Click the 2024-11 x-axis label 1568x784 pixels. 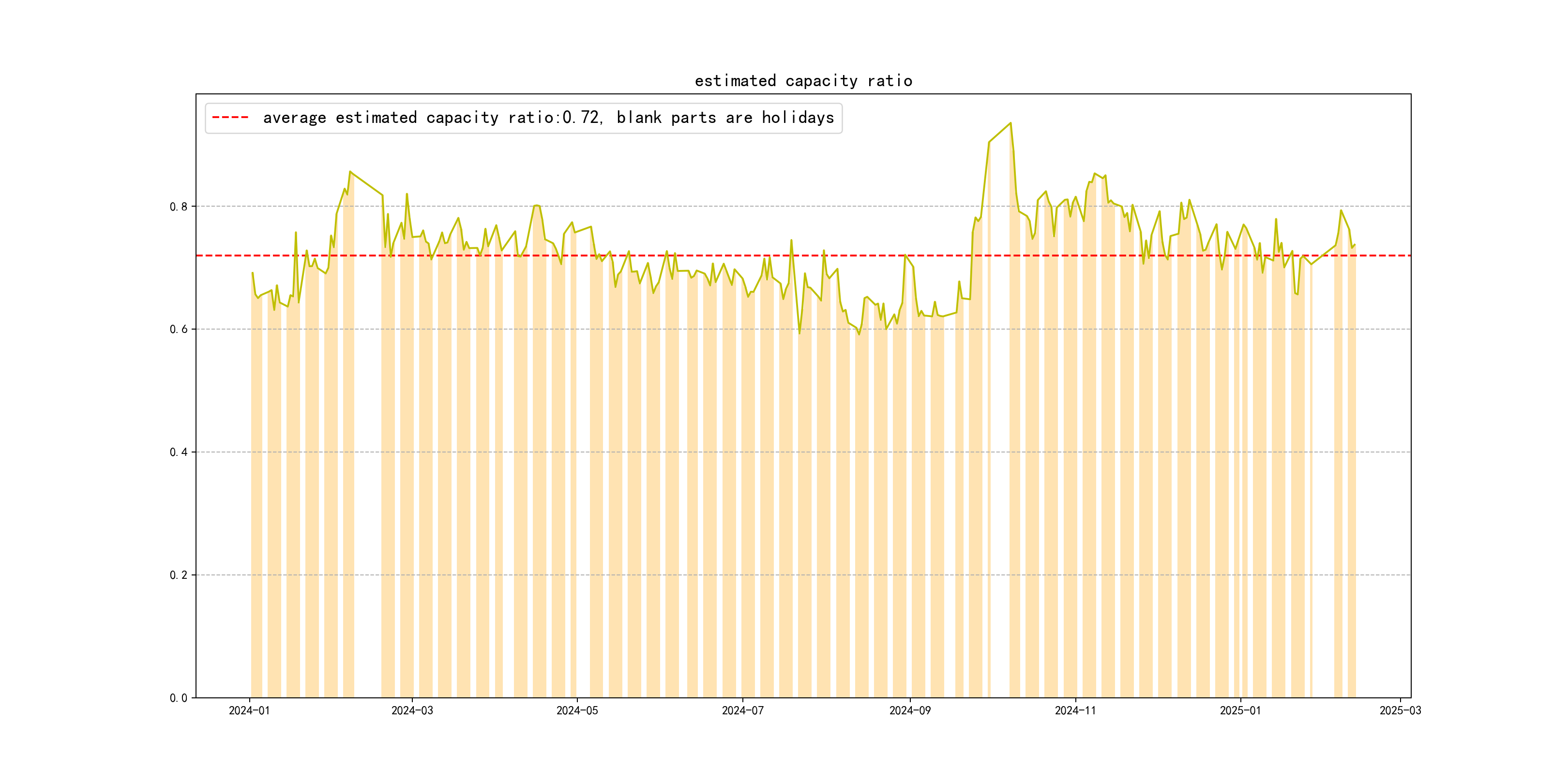pos(1075,710)
